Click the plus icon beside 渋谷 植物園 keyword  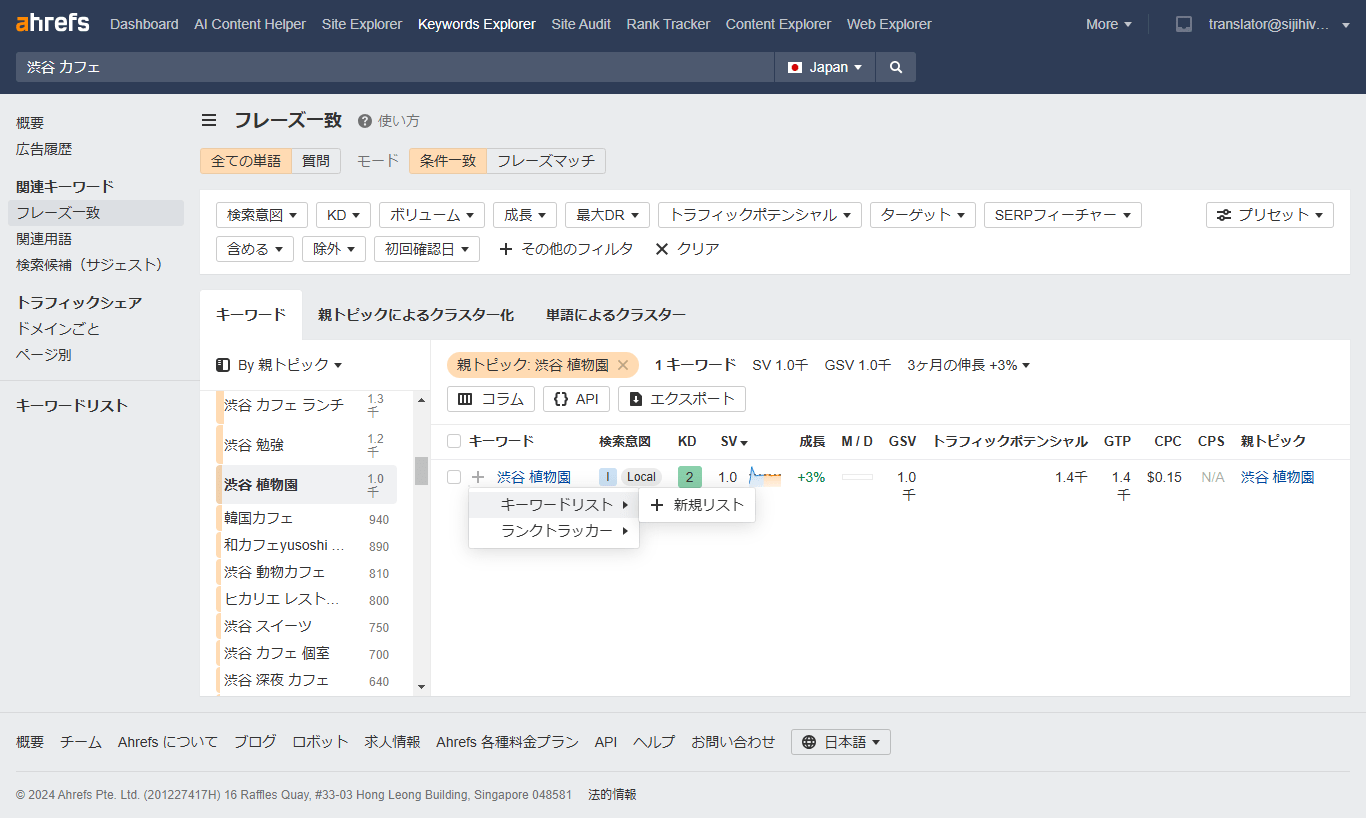[478, 477]
